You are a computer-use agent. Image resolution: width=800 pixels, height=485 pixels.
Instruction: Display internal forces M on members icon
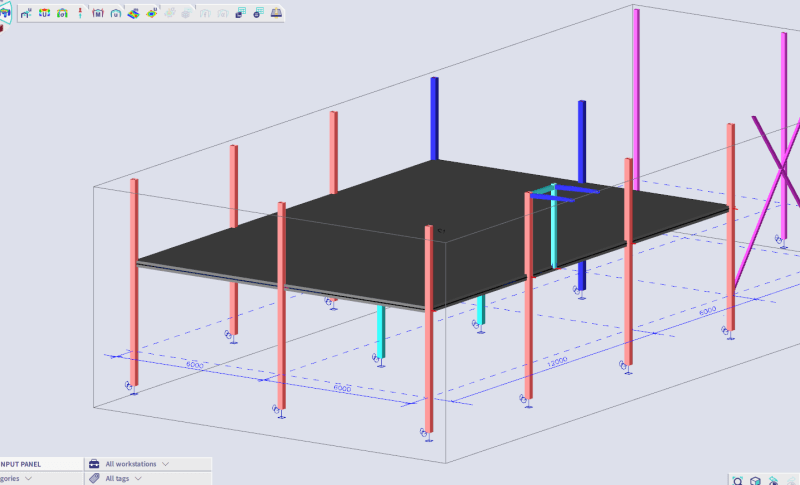98,13
